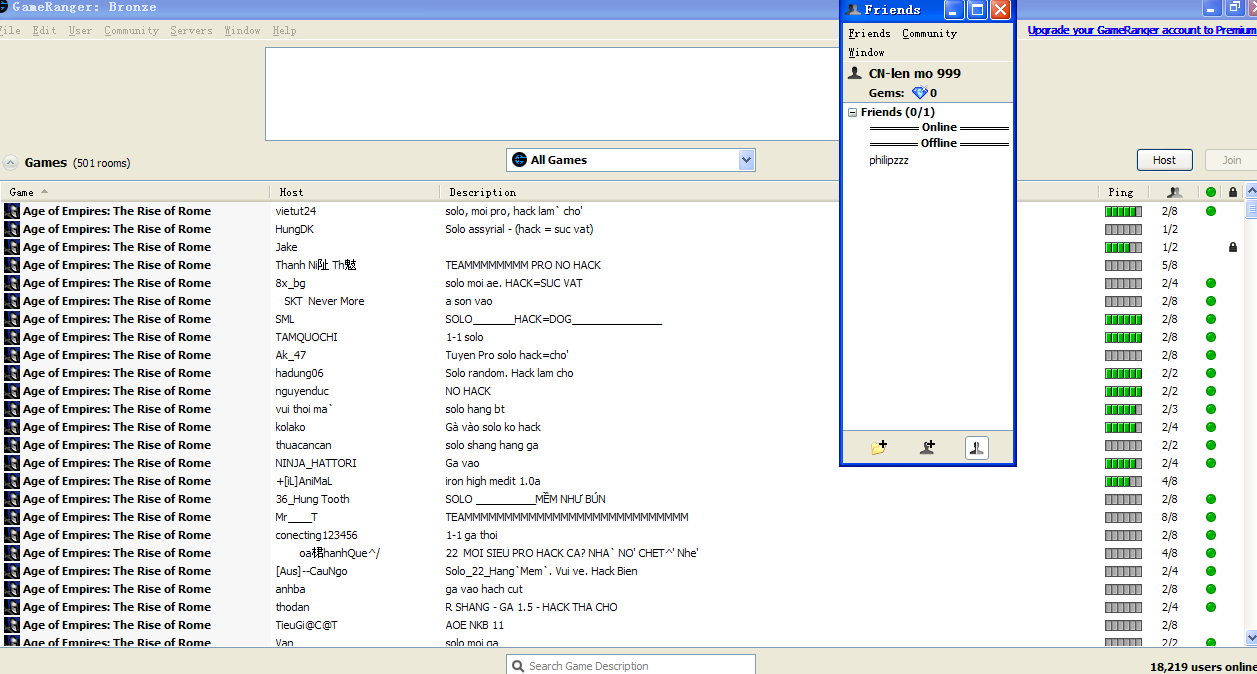This screenshot has width=1257, height=674.
Task: Click the selected user profile icon in Friends panel
Action: (x=976, y=447)
